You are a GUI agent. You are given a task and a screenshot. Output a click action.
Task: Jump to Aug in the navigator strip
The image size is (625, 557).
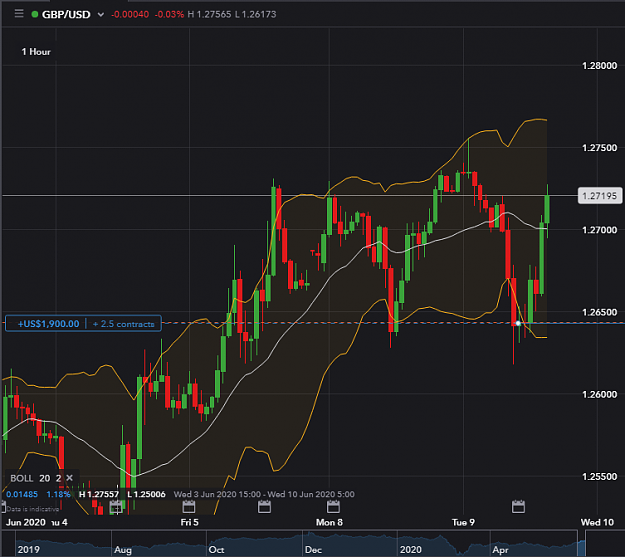[x=123, y=550]
